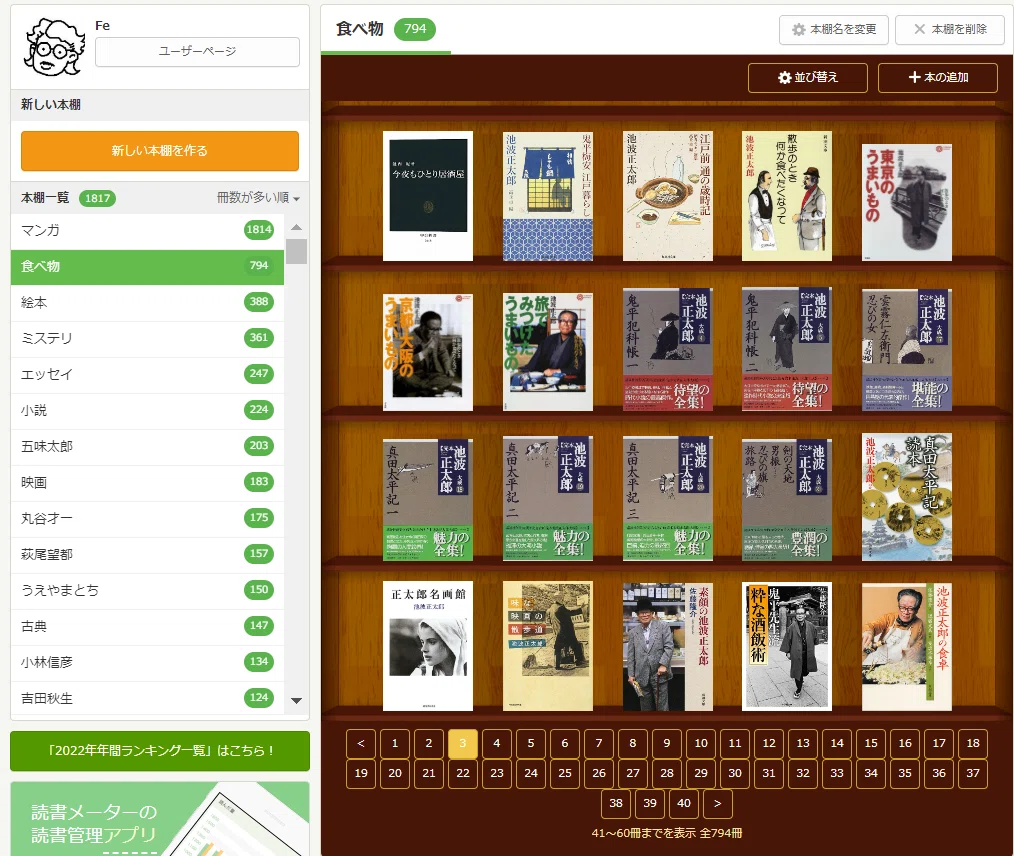Viewport: 1014px width, 856px height.
Task: Open book 真田太平記 一
Action: 428,499
